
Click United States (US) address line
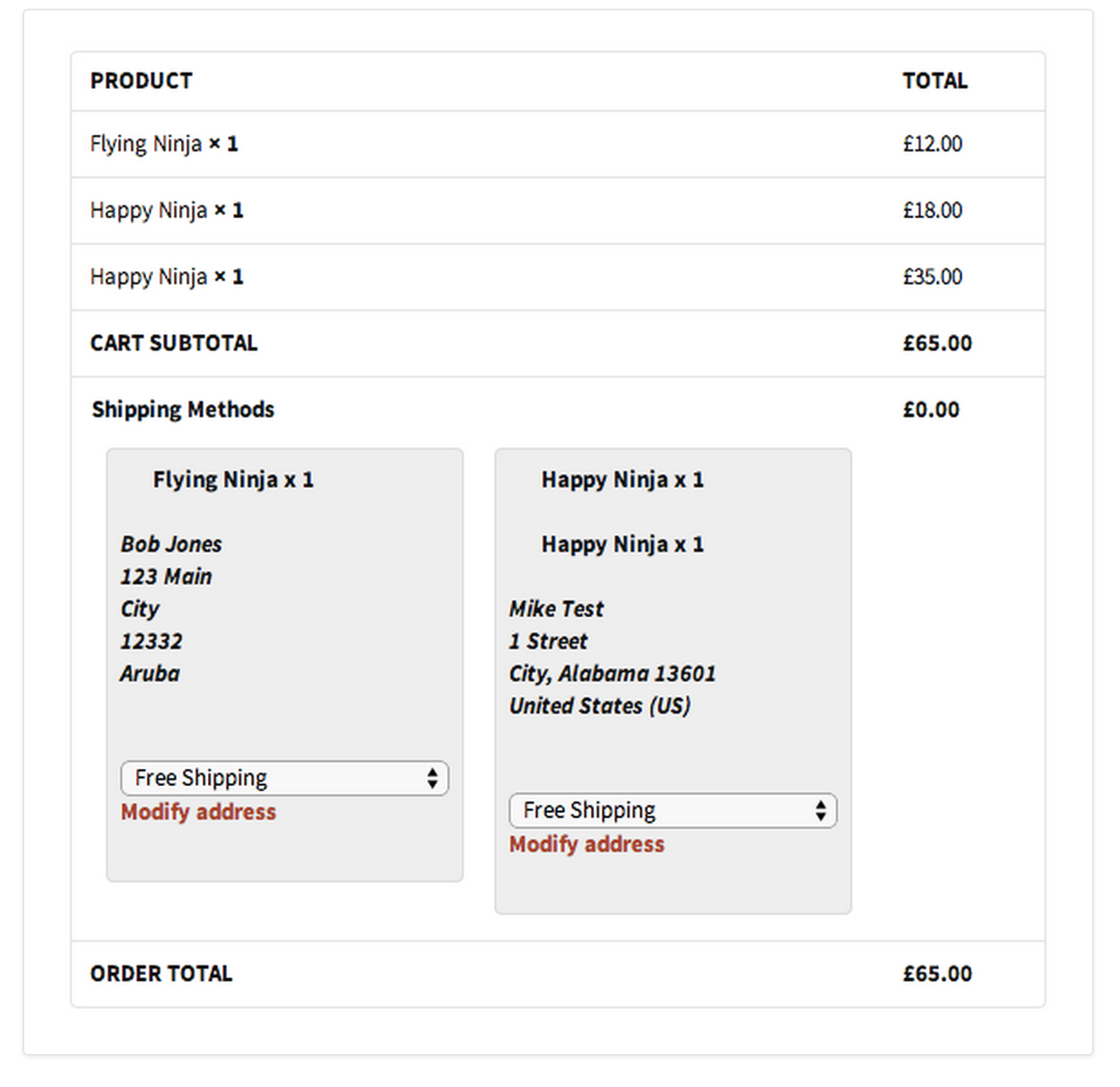tap(600, 706)
